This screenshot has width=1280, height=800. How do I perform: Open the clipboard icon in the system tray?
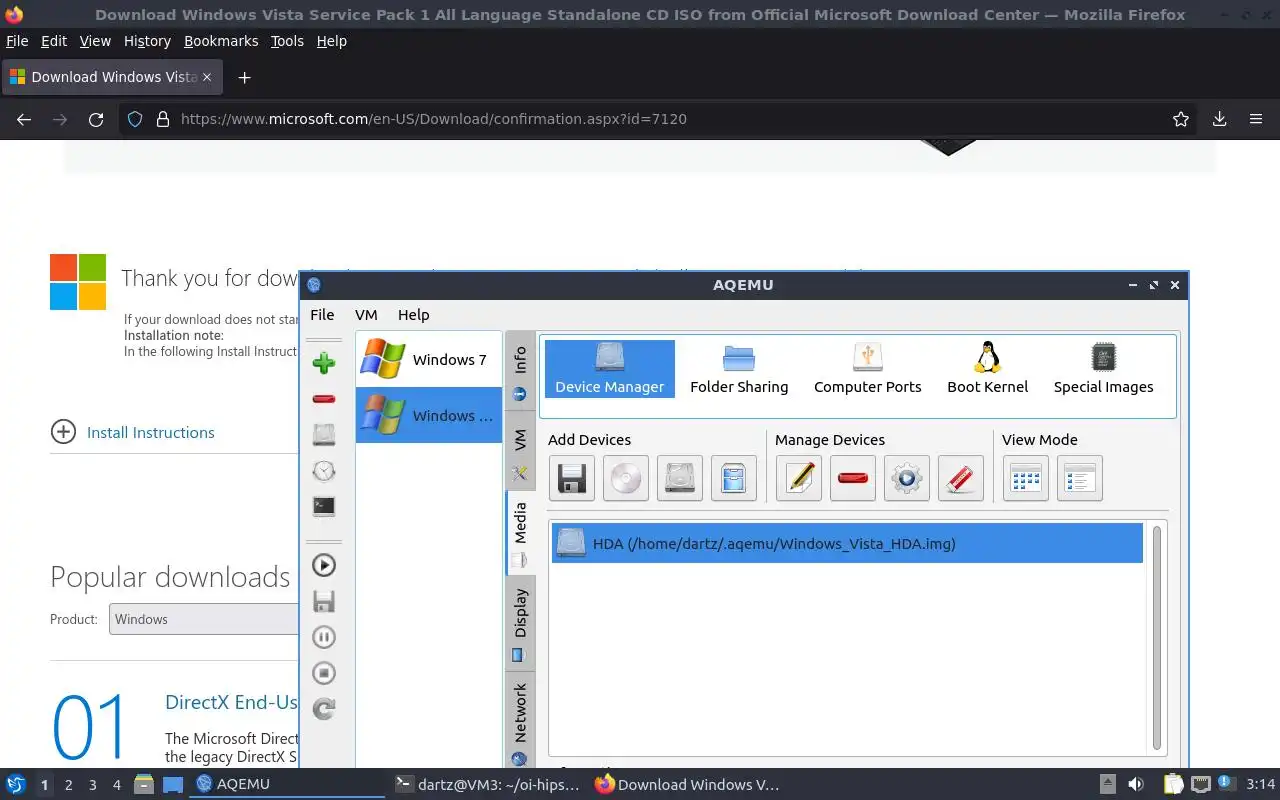click(x=1173, y=784)
